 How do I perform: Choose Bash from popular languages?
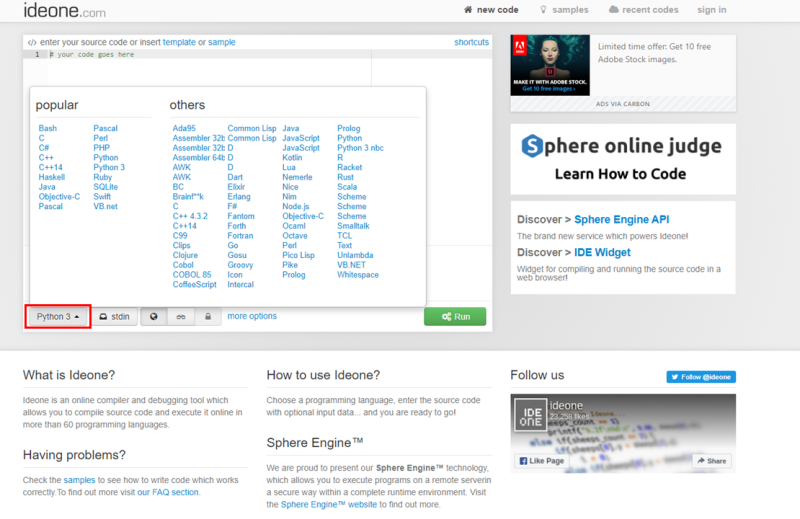pos(47,128)
